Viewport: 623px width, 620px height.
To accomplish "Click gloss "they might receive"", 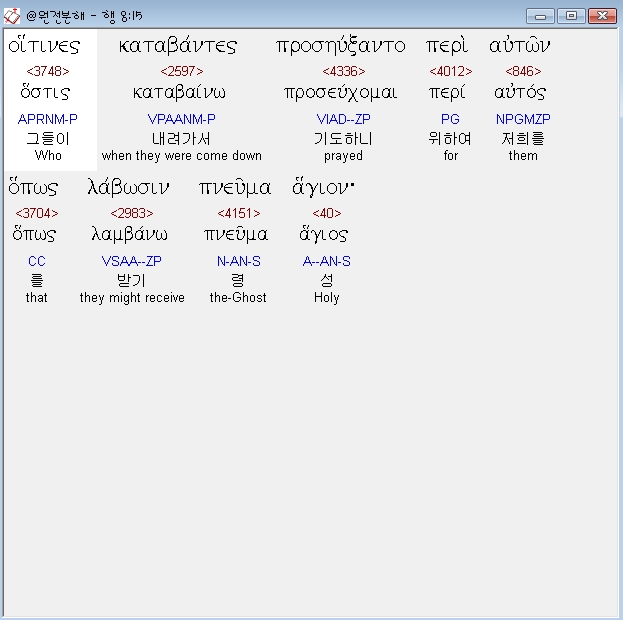I will tap(132, 298).
